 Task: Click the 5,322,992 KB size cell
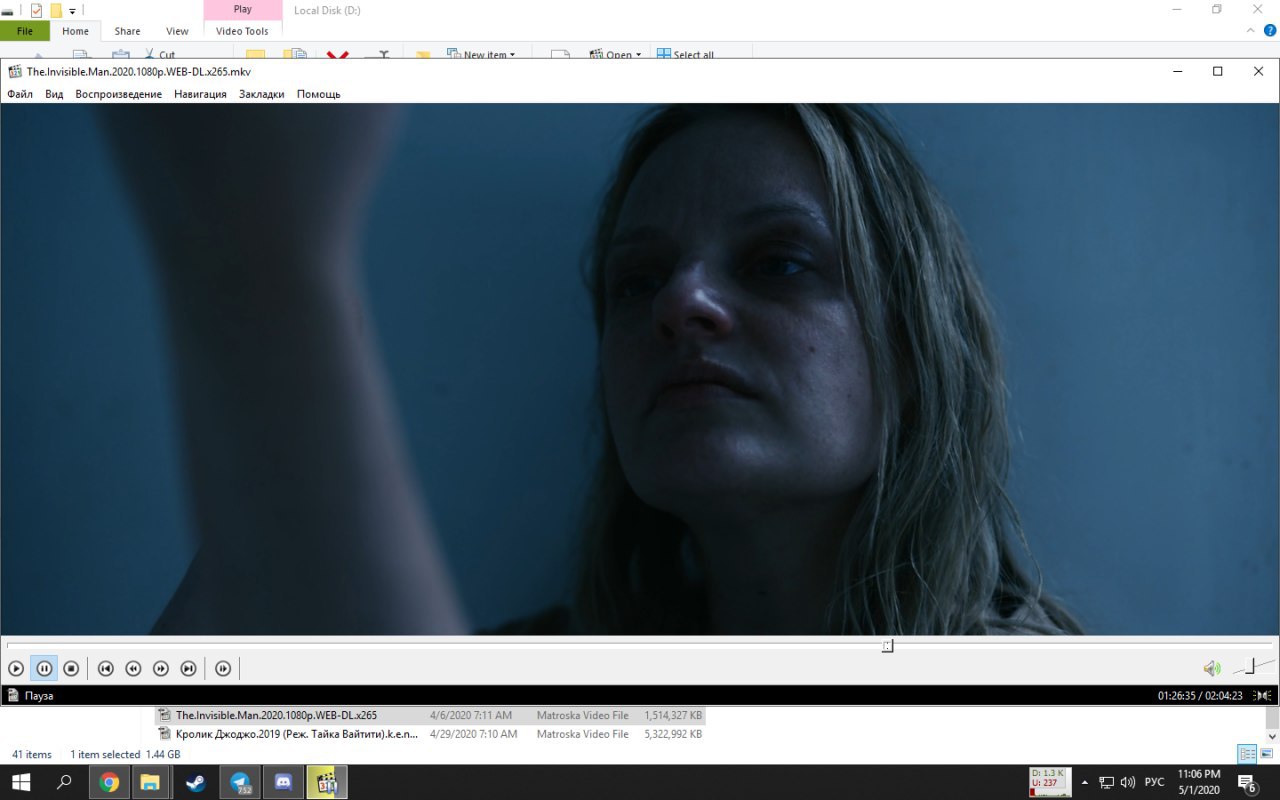click(673, 734)
